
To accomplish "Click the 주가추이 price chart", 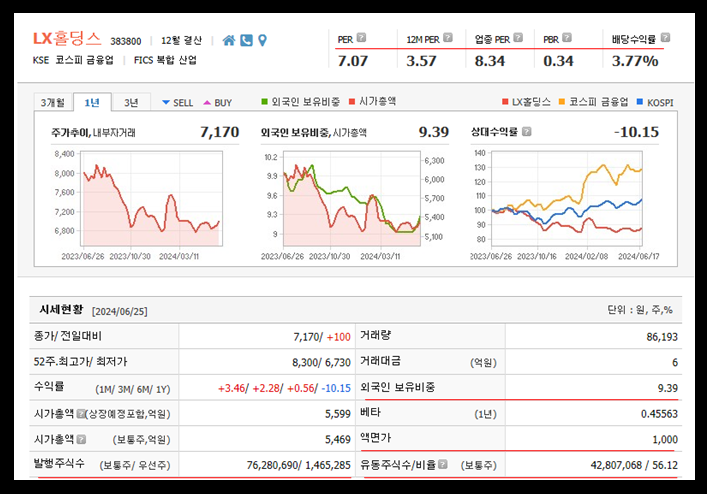I will click(152, 199).
